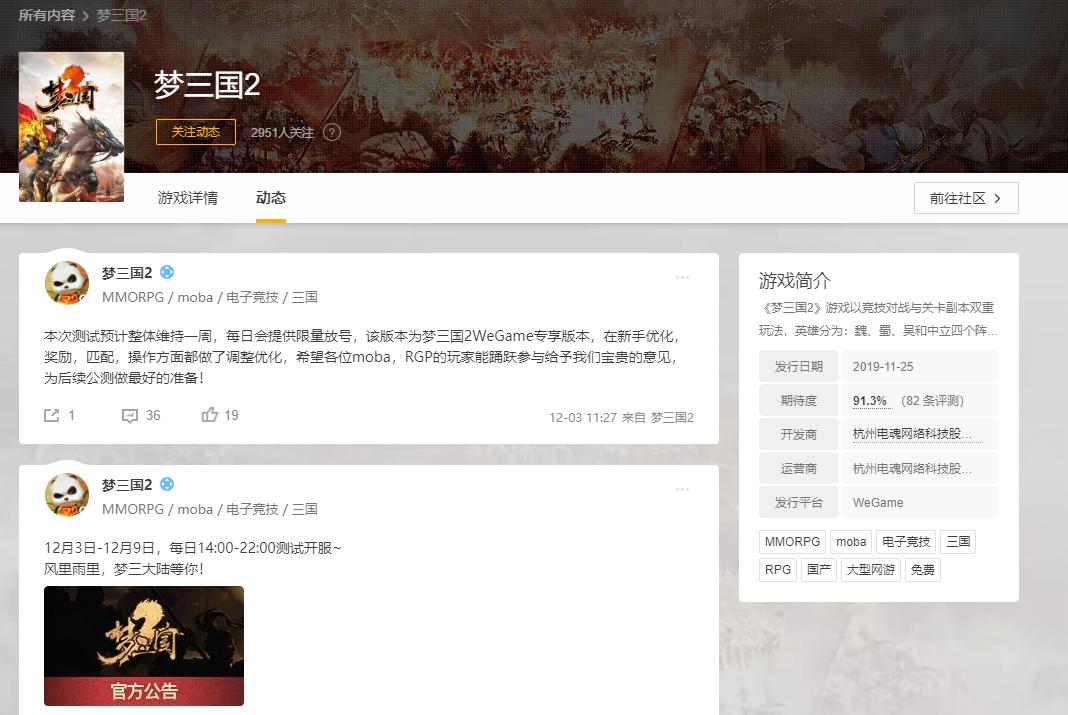Screen dimensions: 1068x715
Task: Switch to the 动态 tab
Action: point(270,198)
